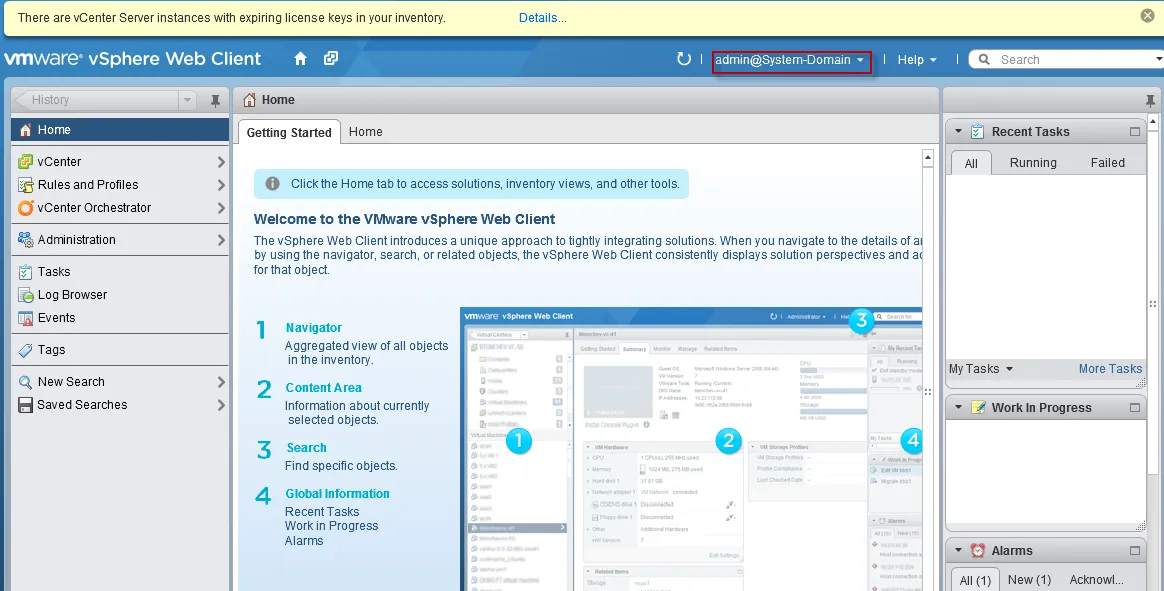Viewport: 1164px width, 591px height.
Task: Open the History dropdown arrow
Action: 187,99
